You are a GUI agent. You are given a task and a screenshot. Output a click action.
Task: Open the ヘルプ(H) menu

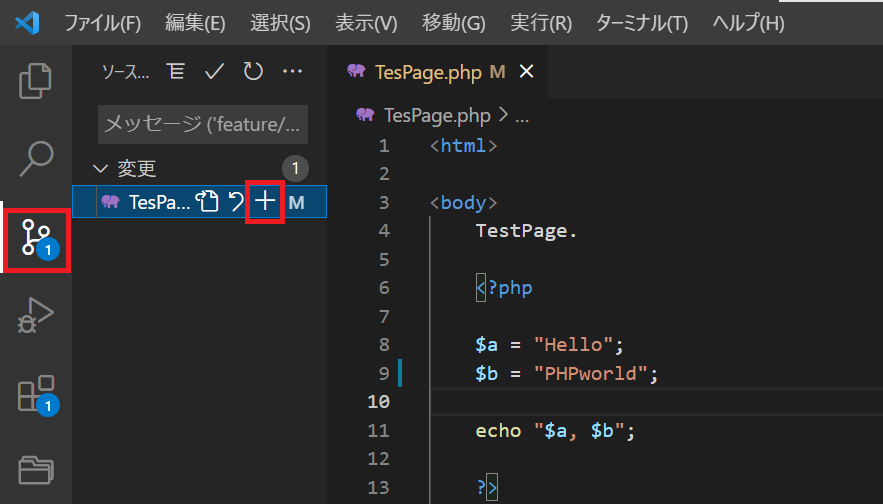[x=748, y=23]
